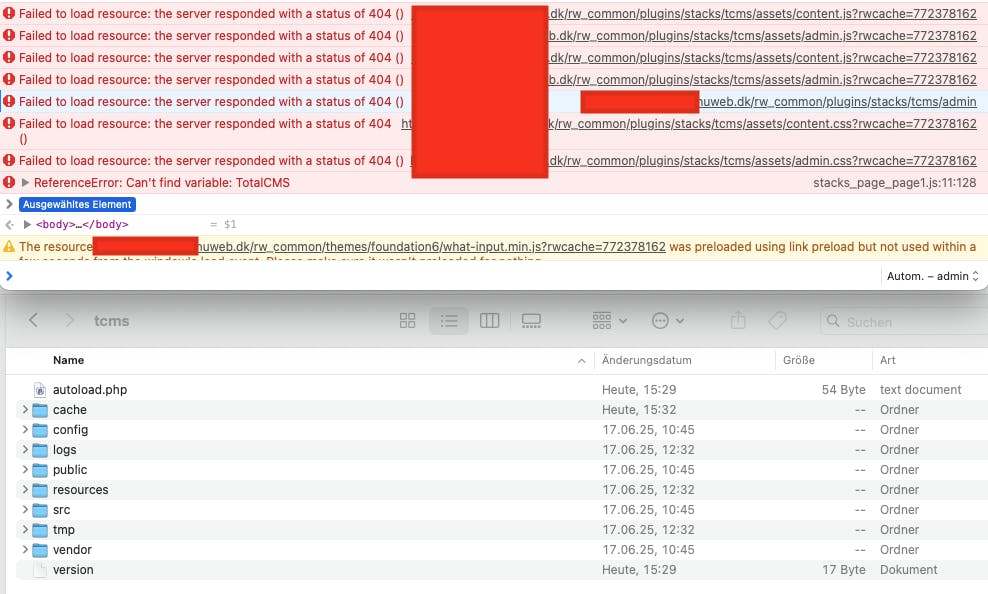Click the Finder search field 'Suchen'
Viewport: 988px width, 594px height.
[907, 322]
